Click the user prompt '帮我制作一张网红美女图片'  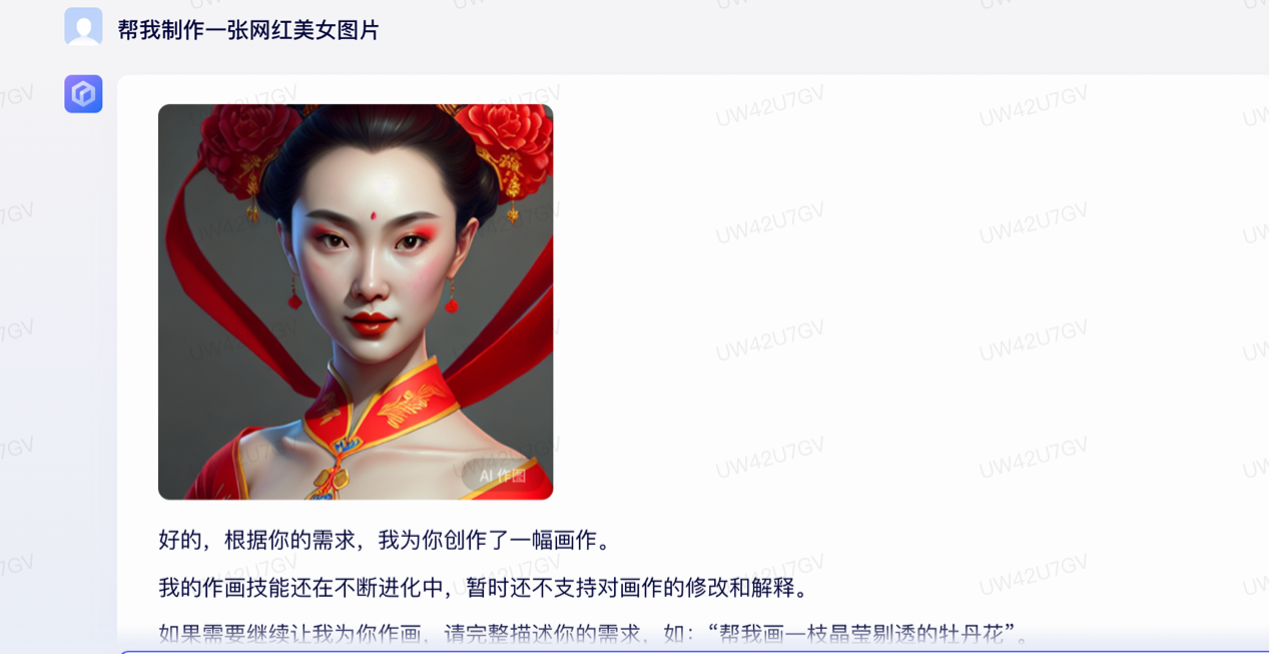pyautogui.click(x=249, y=30)
